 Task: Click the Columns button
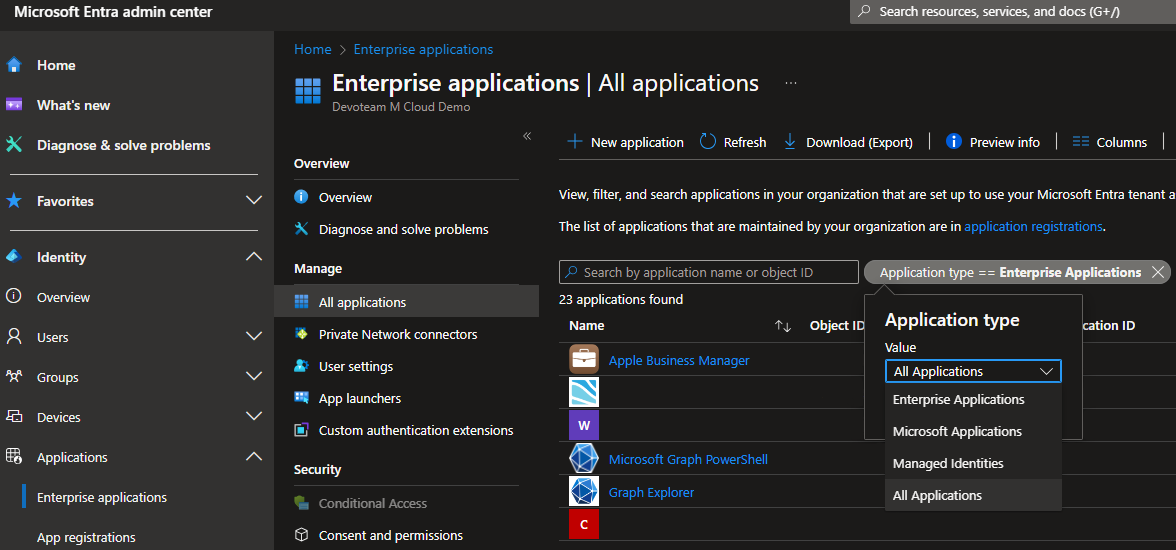coord(1110,142)
